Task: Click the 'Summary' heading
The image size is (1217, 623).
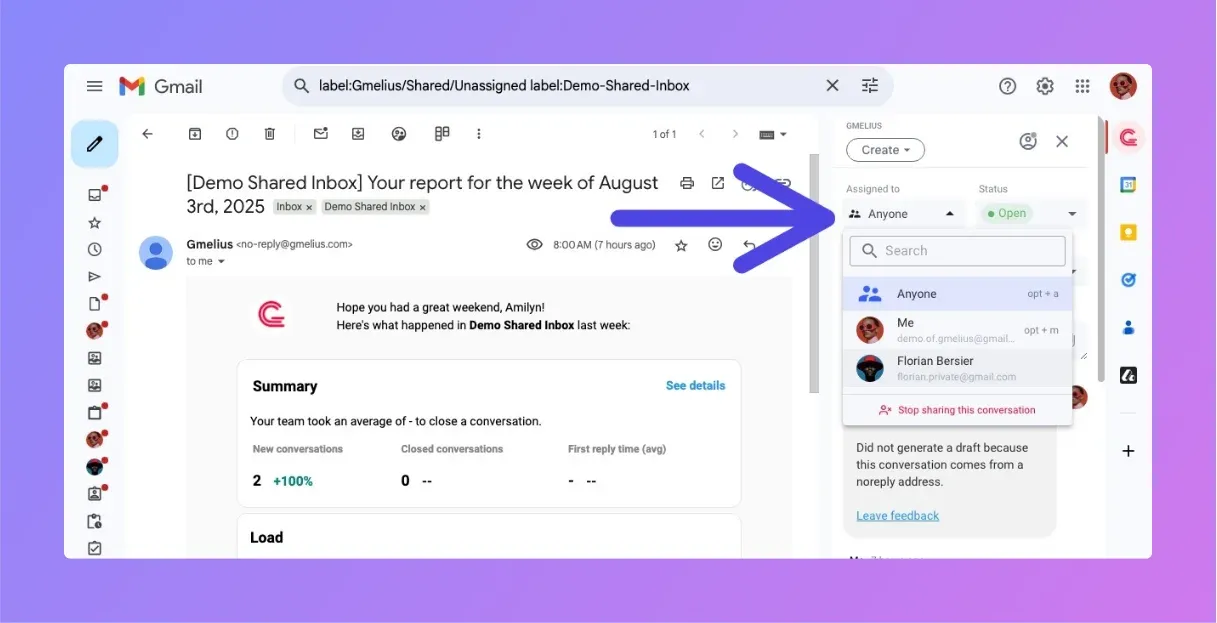Action: pos(285,386)
